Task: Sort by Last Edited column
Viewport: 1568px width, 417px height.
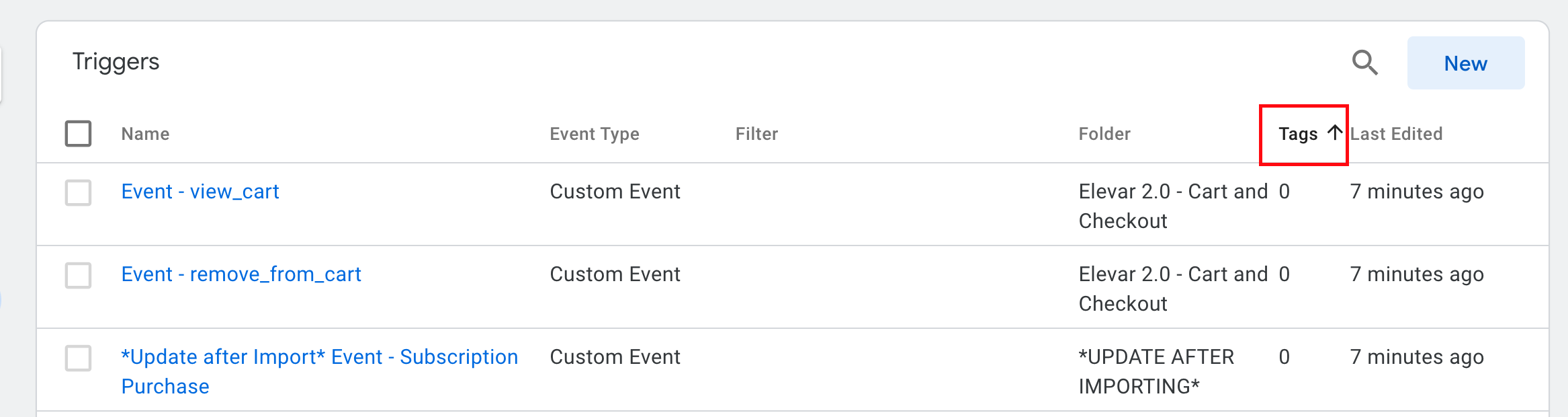Action: [x=1396, y=134]
